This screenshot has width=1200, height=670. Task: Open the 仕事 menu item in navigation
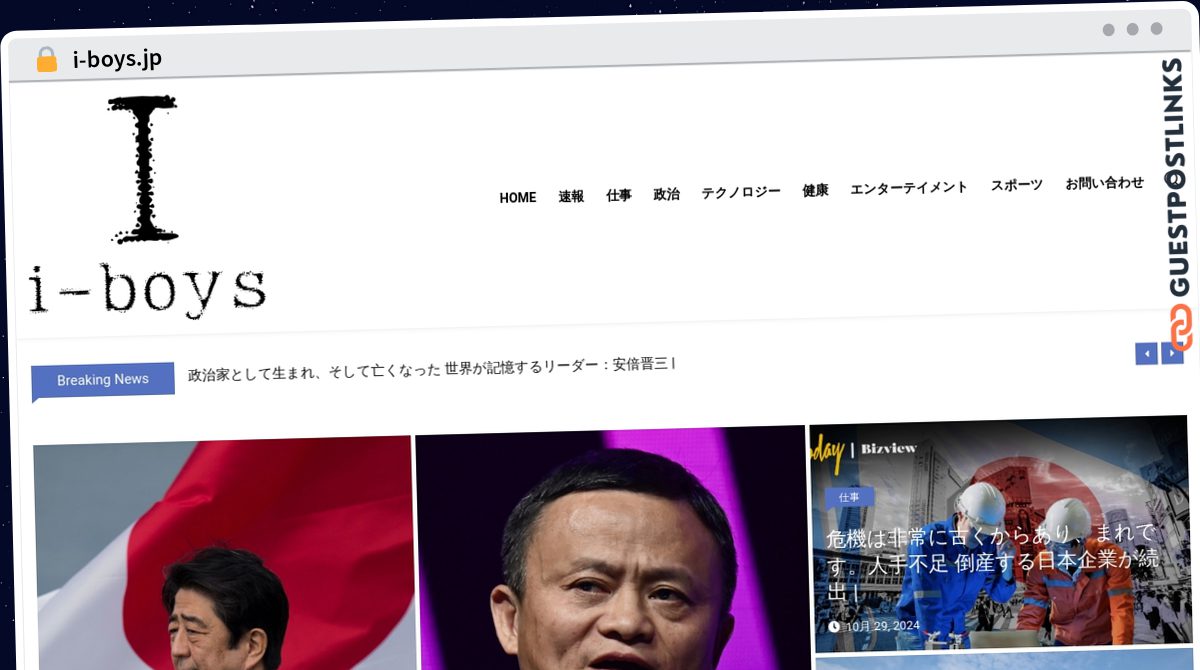coord(619,195)
